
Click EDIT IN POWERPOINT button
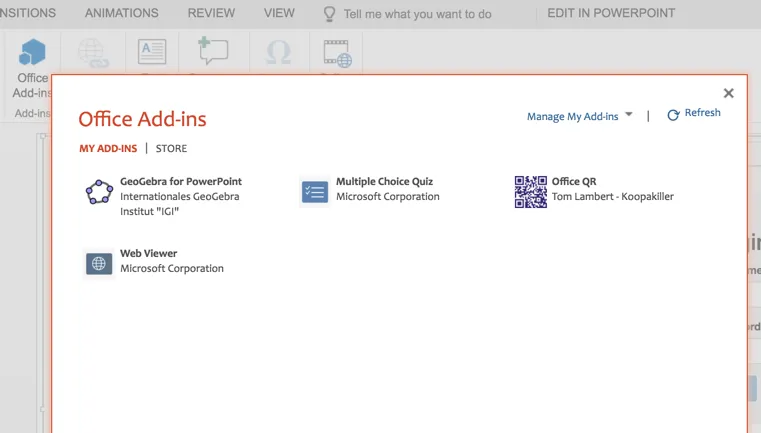pyautogui.click(x=611, y=13)
